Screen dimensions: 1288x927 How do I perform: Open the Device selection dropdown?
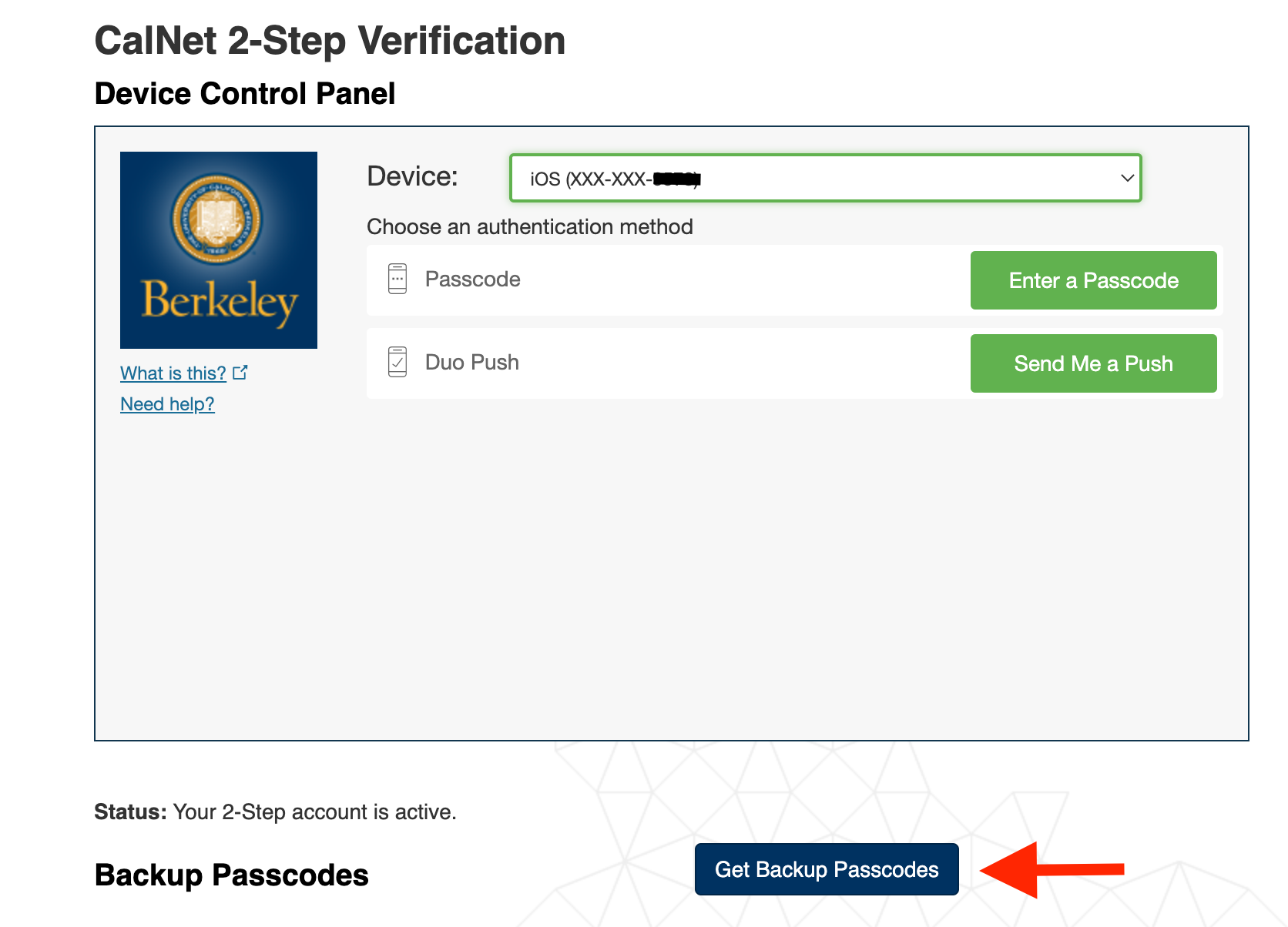click(x=826, y=179)
